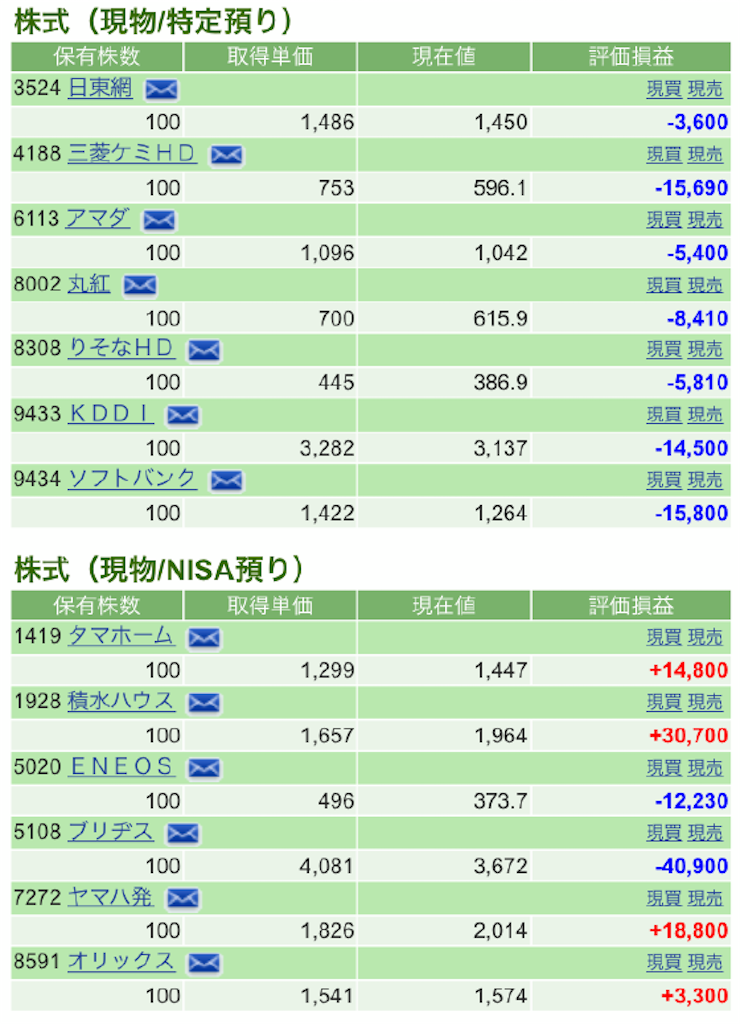Click 現売 for りそなHD

[705, 349]
